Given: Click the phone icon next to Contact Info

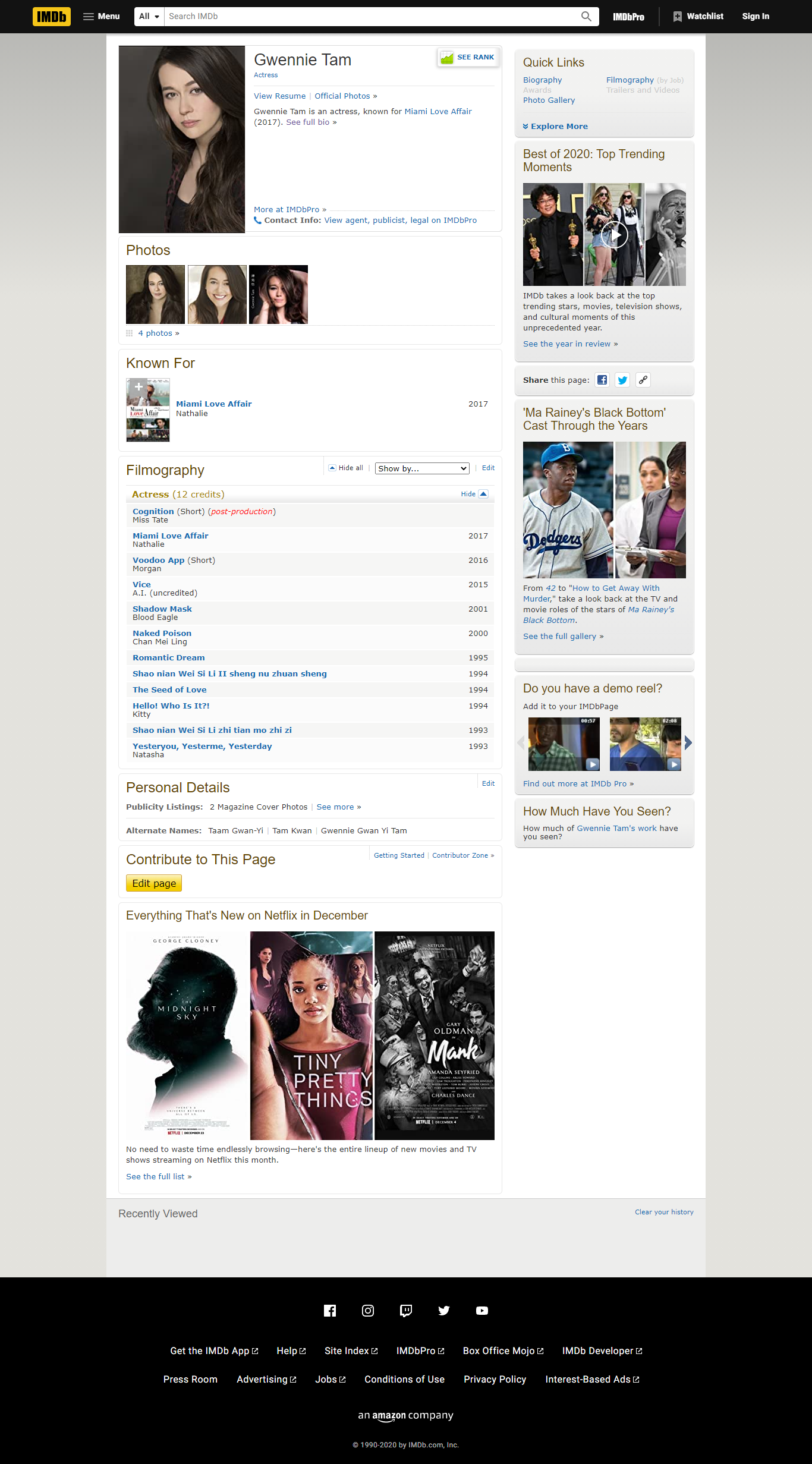Looking at the screenshot, I should (257, 221).
